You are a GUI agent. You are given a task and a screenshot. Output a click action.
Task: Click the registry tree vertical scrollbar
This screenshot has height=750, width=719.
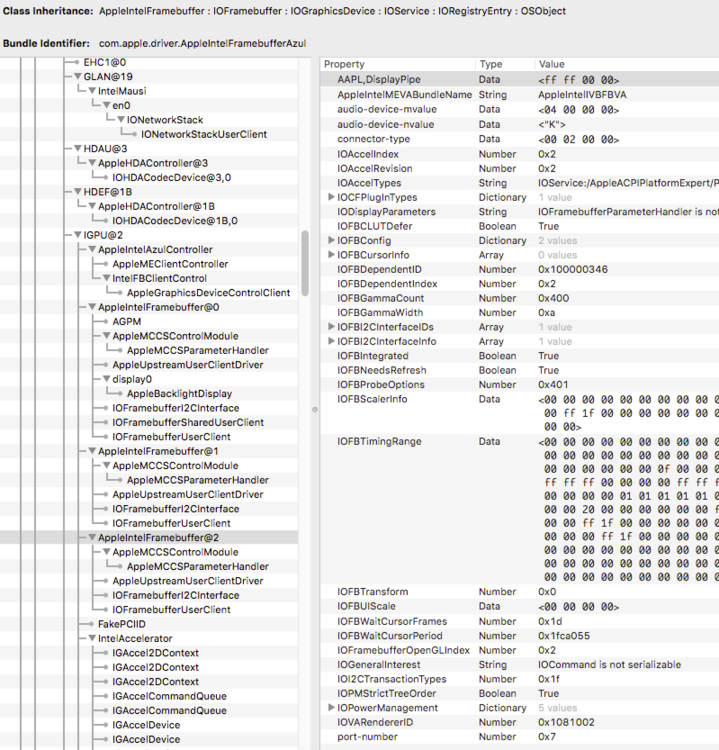tap(305, 260)
